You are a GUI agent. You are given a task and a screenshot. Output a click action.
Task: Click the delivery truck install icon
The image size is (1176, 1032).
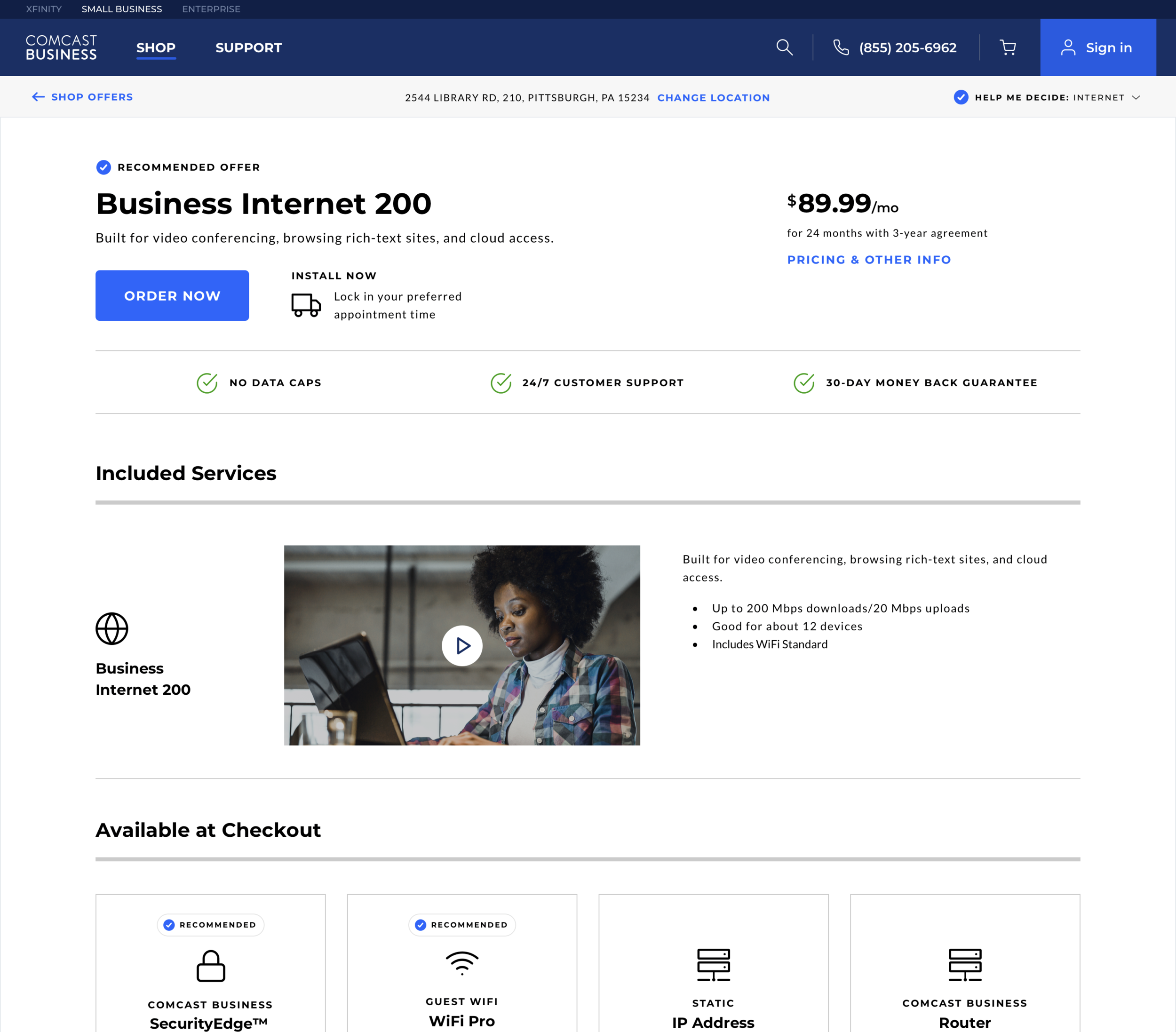point(305,305)
